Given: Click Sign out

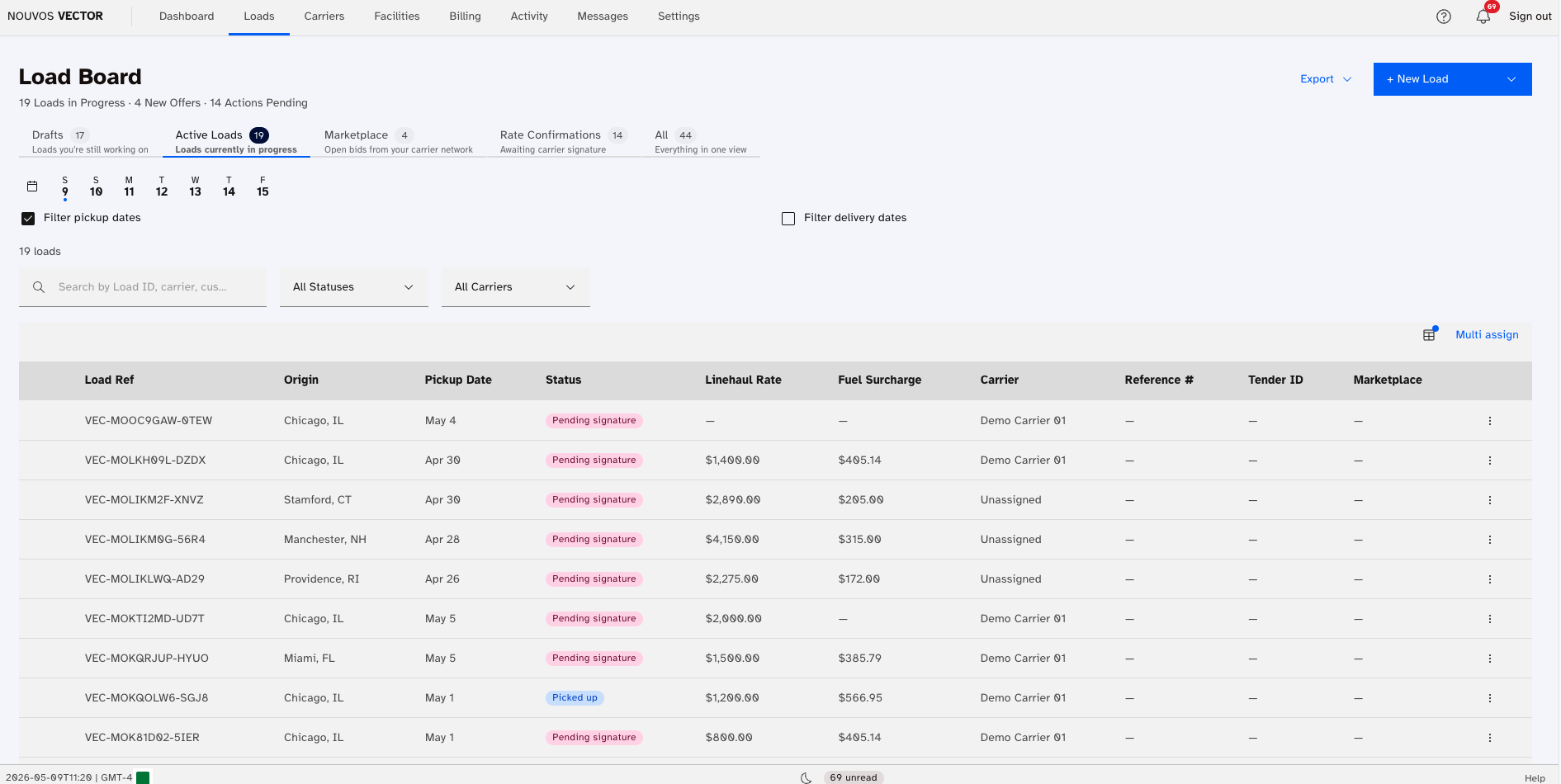Looking at the screenshot, I should pos(1530,17).
